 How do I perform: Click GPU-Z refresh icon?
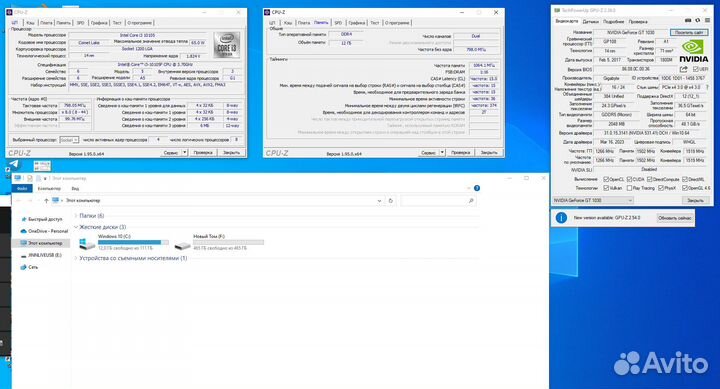[x=698, y=21]
